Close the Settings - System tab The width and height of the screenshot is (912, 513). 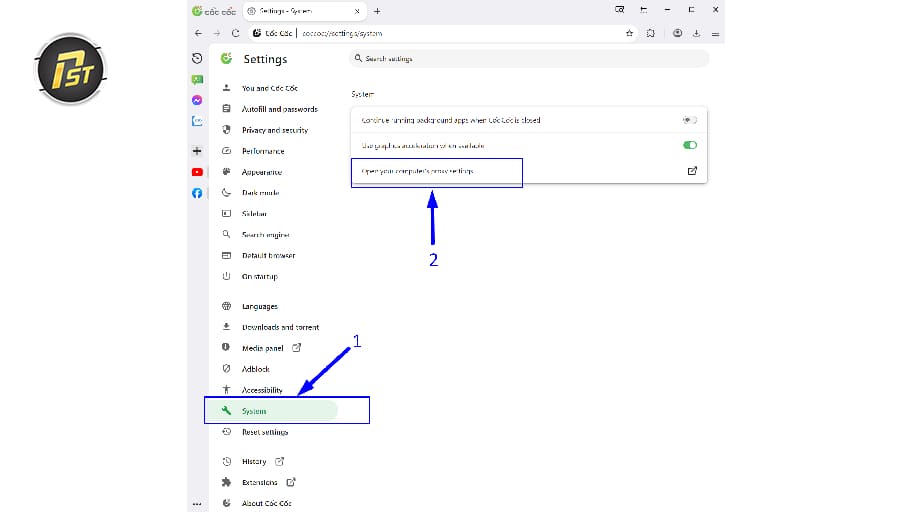click(x=357, y=11)
